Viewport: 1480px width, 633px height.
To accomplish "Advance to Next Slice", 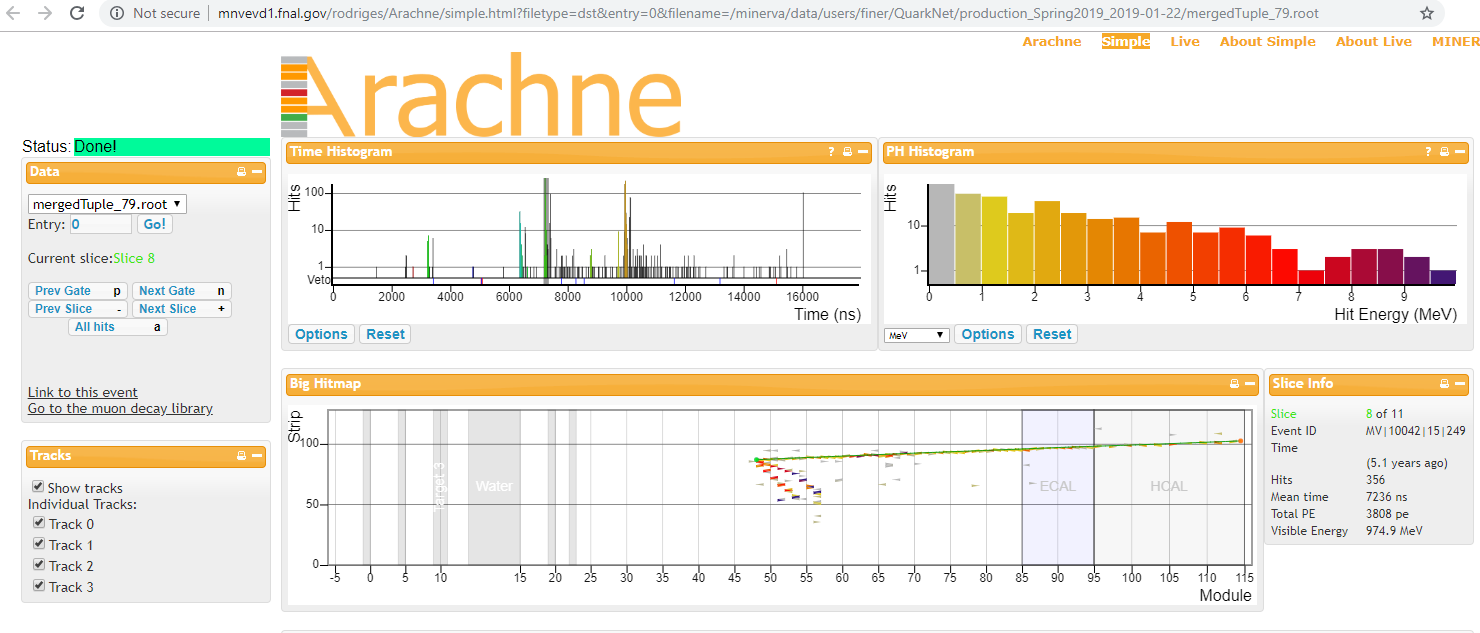I will tap(181, 309).
